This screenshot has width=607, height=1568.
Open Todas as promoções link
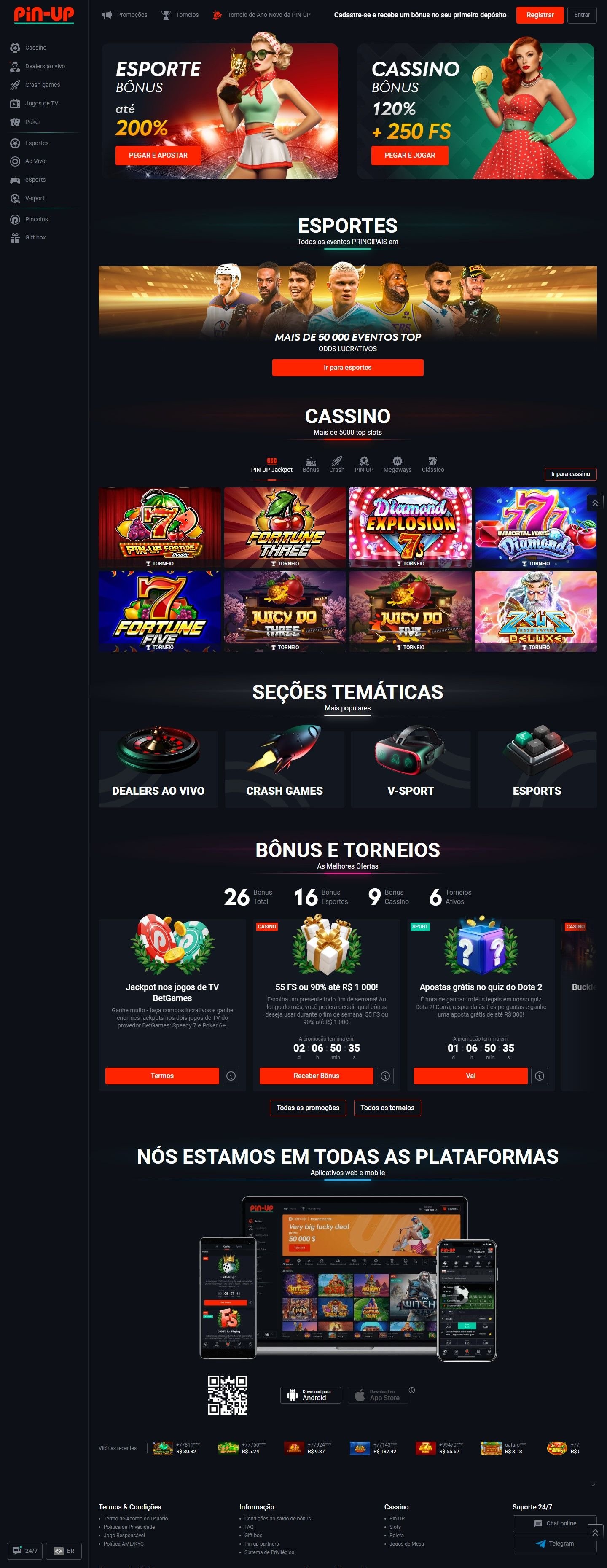tap(308, 1107)
